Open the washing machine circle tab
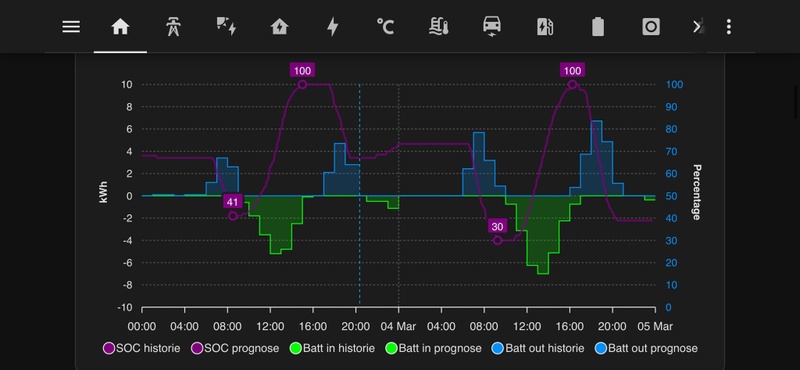 click(651, 27)
